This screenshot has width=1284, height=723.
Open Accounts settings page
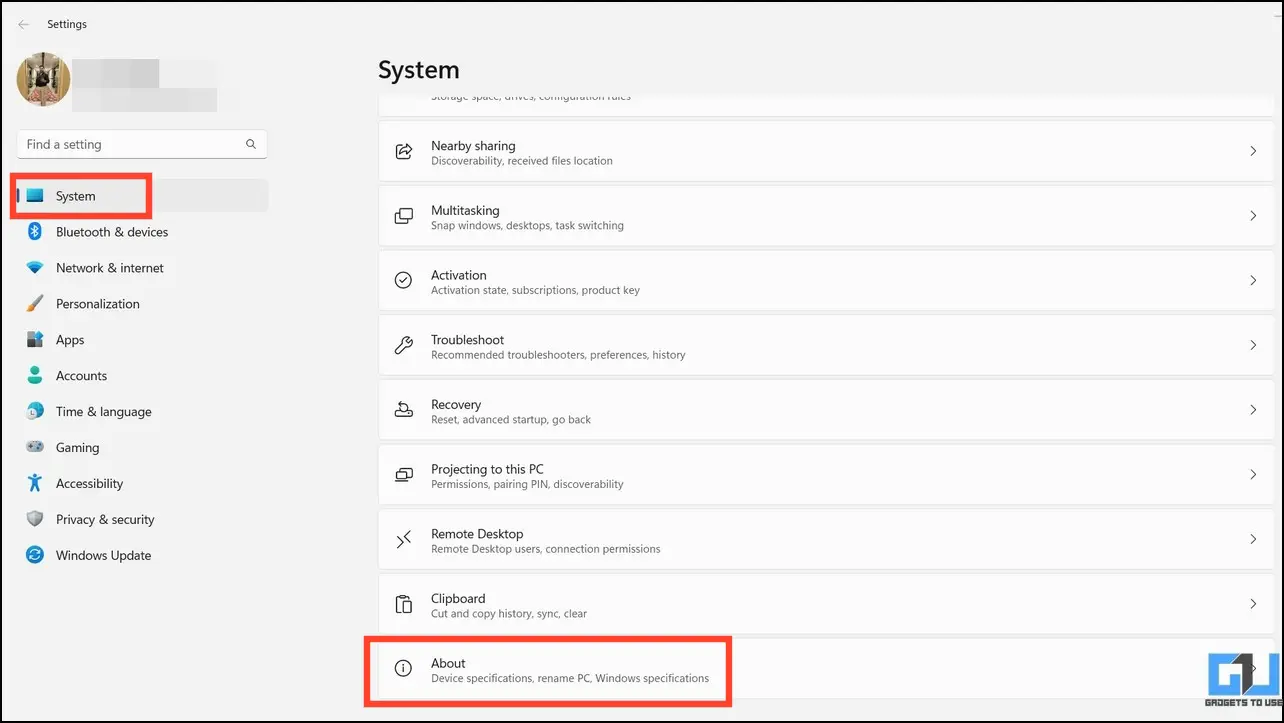pyautogui.click(x=142, y=376)
